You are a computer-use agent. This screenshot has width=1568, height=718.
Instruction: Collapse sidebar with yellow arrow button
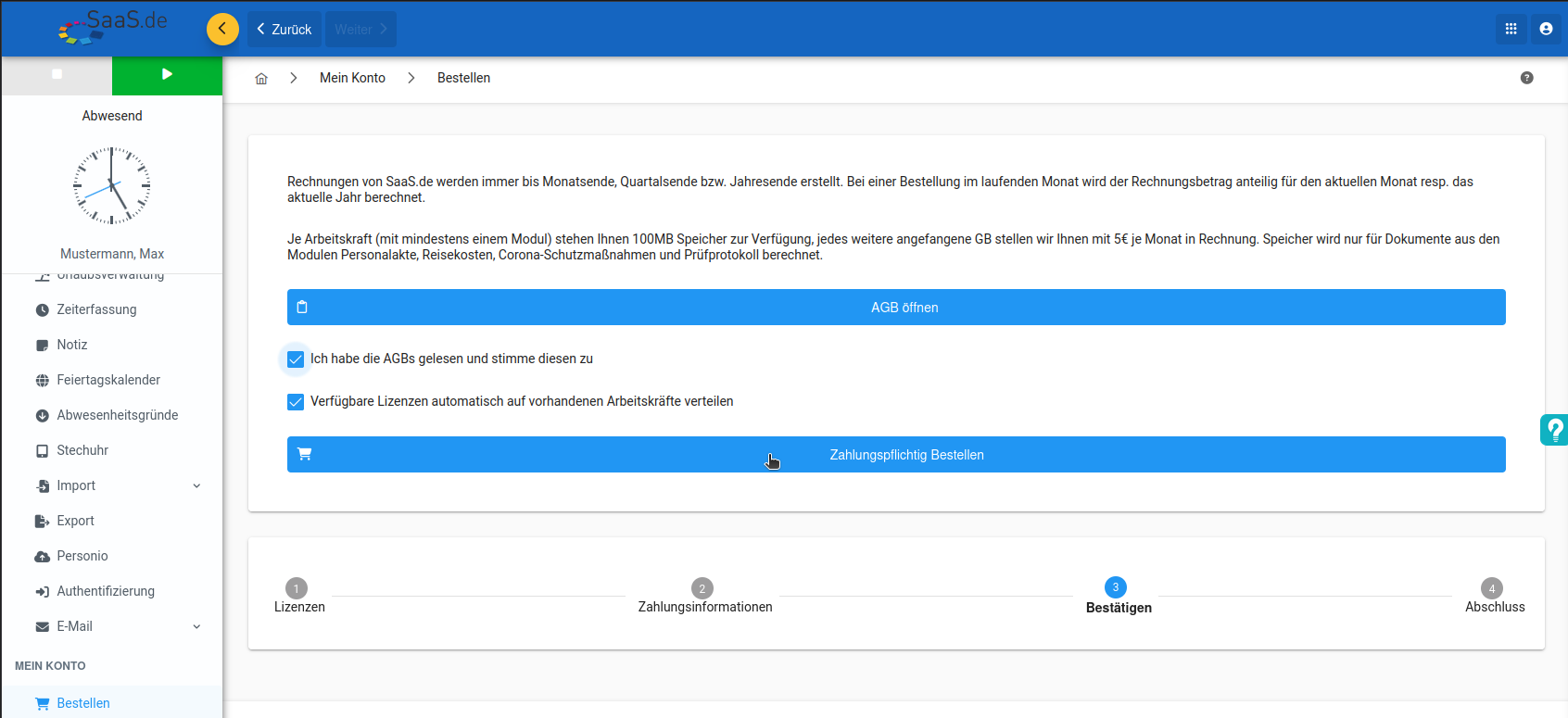pyautogui.click(x=222, y=29)
